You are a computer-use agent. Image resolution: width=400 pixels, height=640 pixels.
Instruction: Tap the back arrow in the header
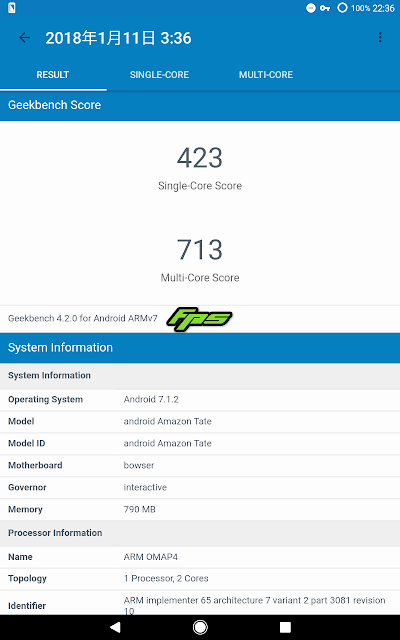24,38
